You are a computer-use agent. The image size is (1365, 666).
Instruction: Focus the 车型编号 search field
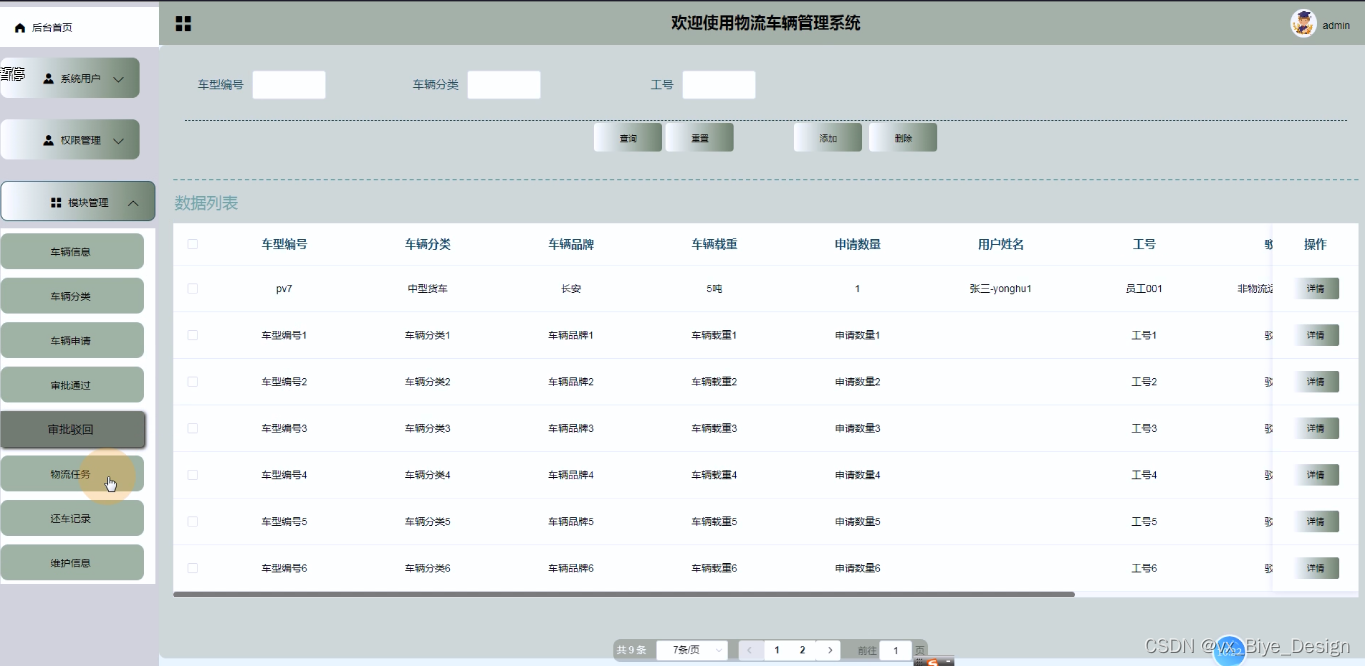pyautogui.click(x=289, y=85)
